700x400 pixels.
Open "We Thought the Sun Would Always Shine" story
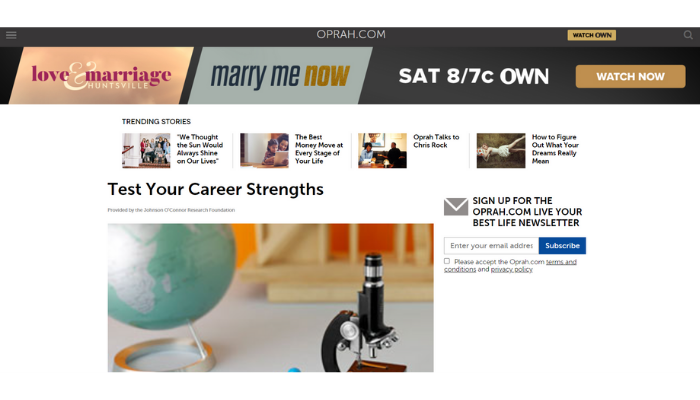[200, 149]
